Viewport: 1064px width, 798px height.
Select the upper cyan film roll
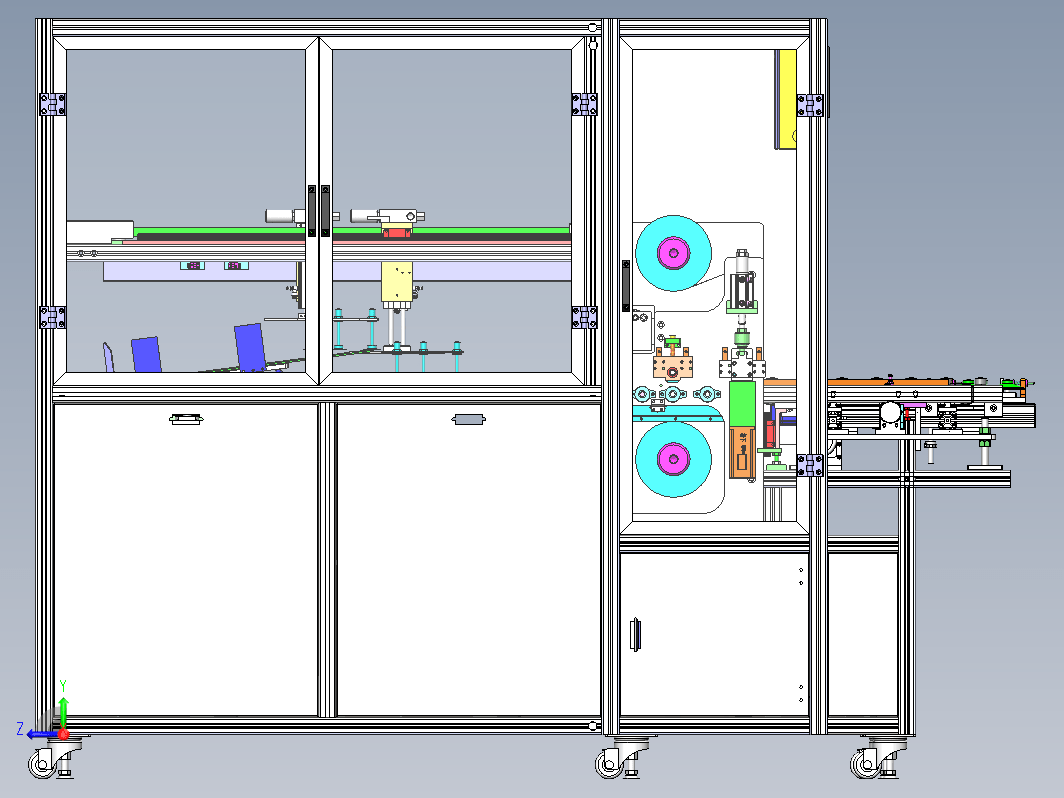[673, 253]
